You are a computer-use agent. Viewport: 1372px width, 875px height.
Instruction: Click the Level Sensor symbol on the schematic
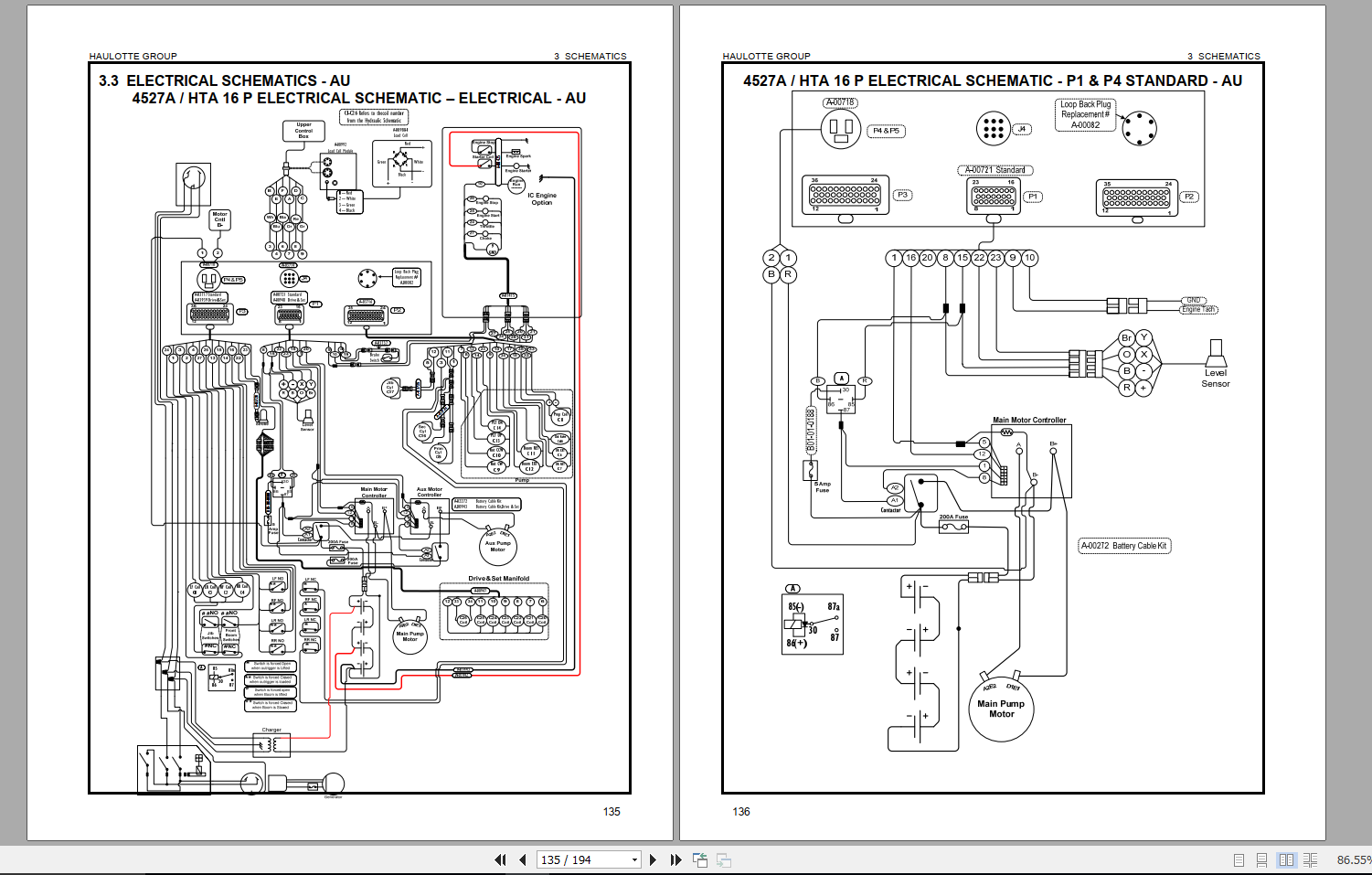pos(1217,364)
